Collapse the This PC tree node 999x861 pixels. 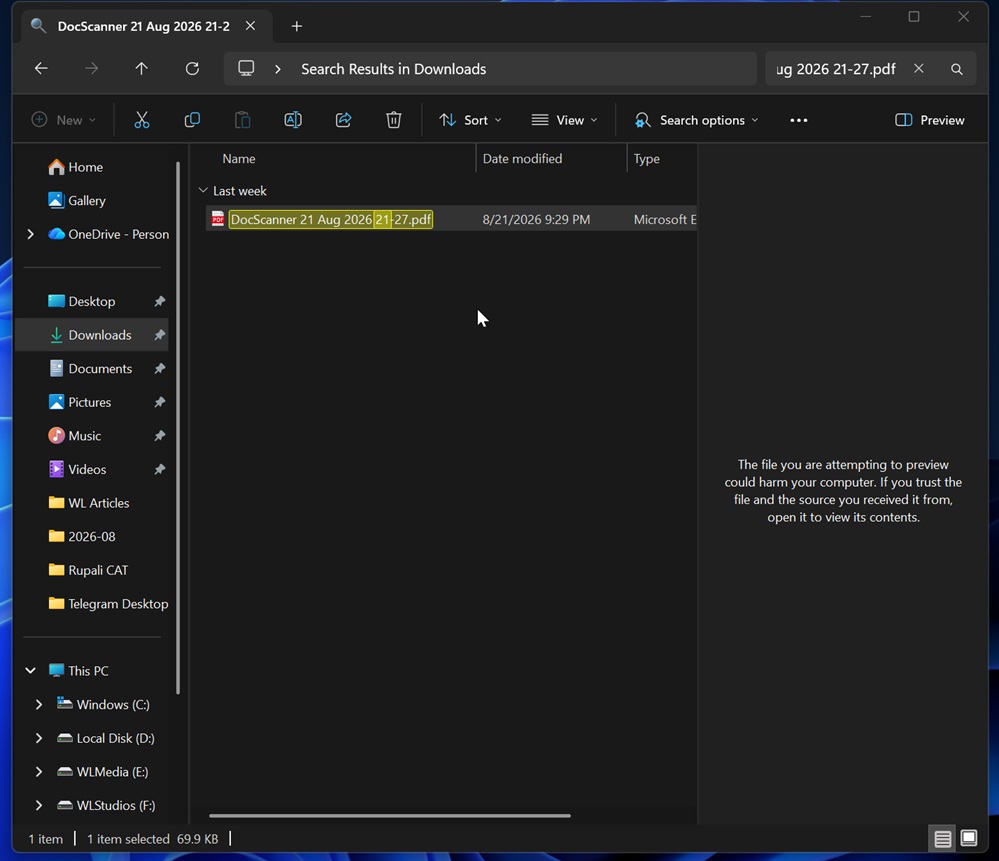click(30, 670)
